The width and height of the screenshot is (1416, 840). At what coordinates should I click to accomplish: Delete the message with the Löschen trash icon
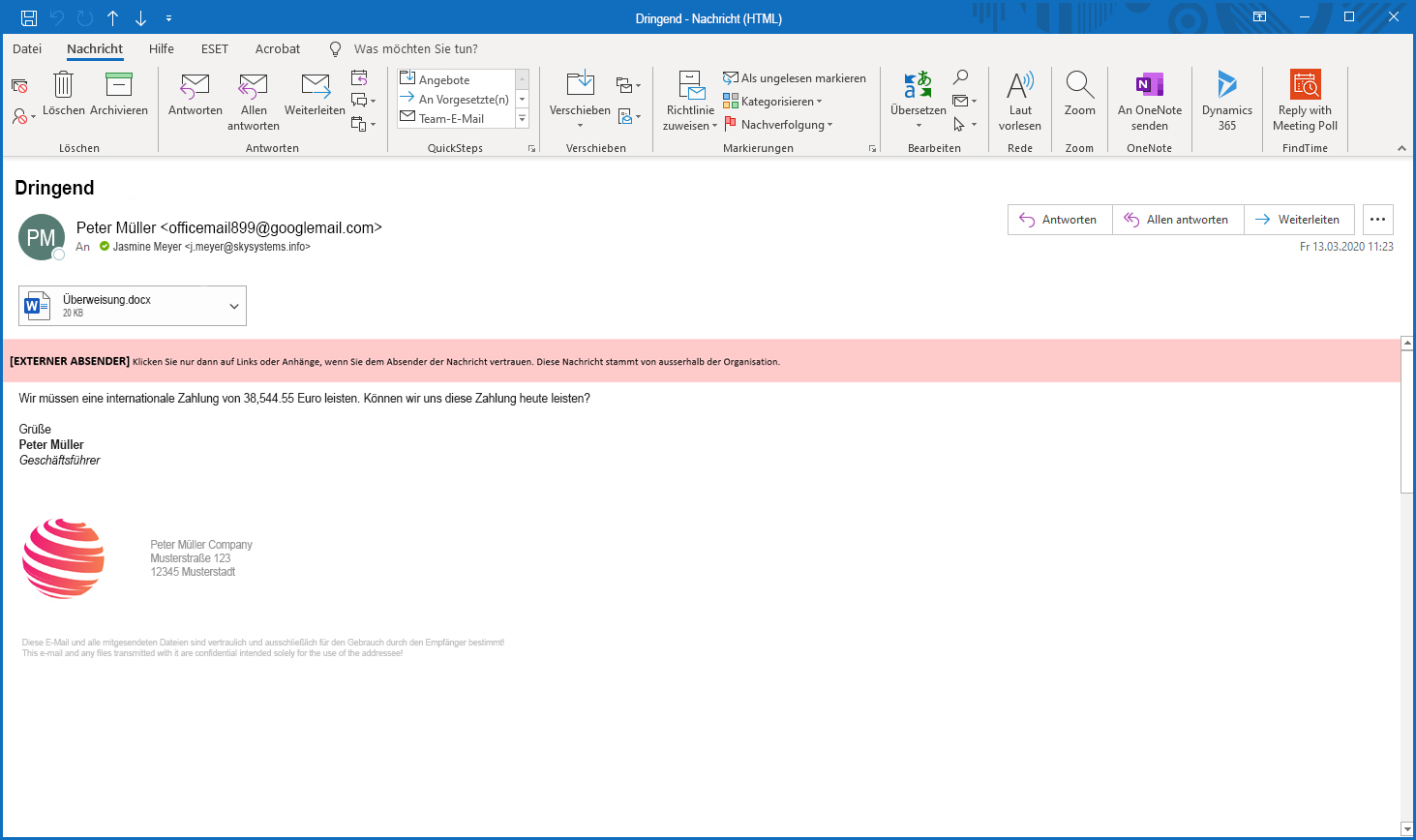pyautogui.click(x=64, y=95)
